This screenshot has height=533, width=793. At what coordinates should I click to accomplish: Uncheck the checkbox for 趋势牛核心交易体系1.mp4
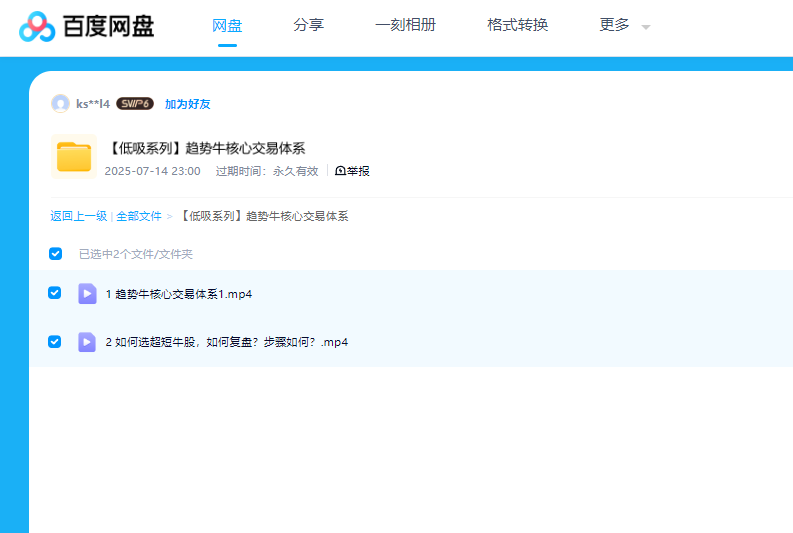pyautogui.click(x=55, y=293)
